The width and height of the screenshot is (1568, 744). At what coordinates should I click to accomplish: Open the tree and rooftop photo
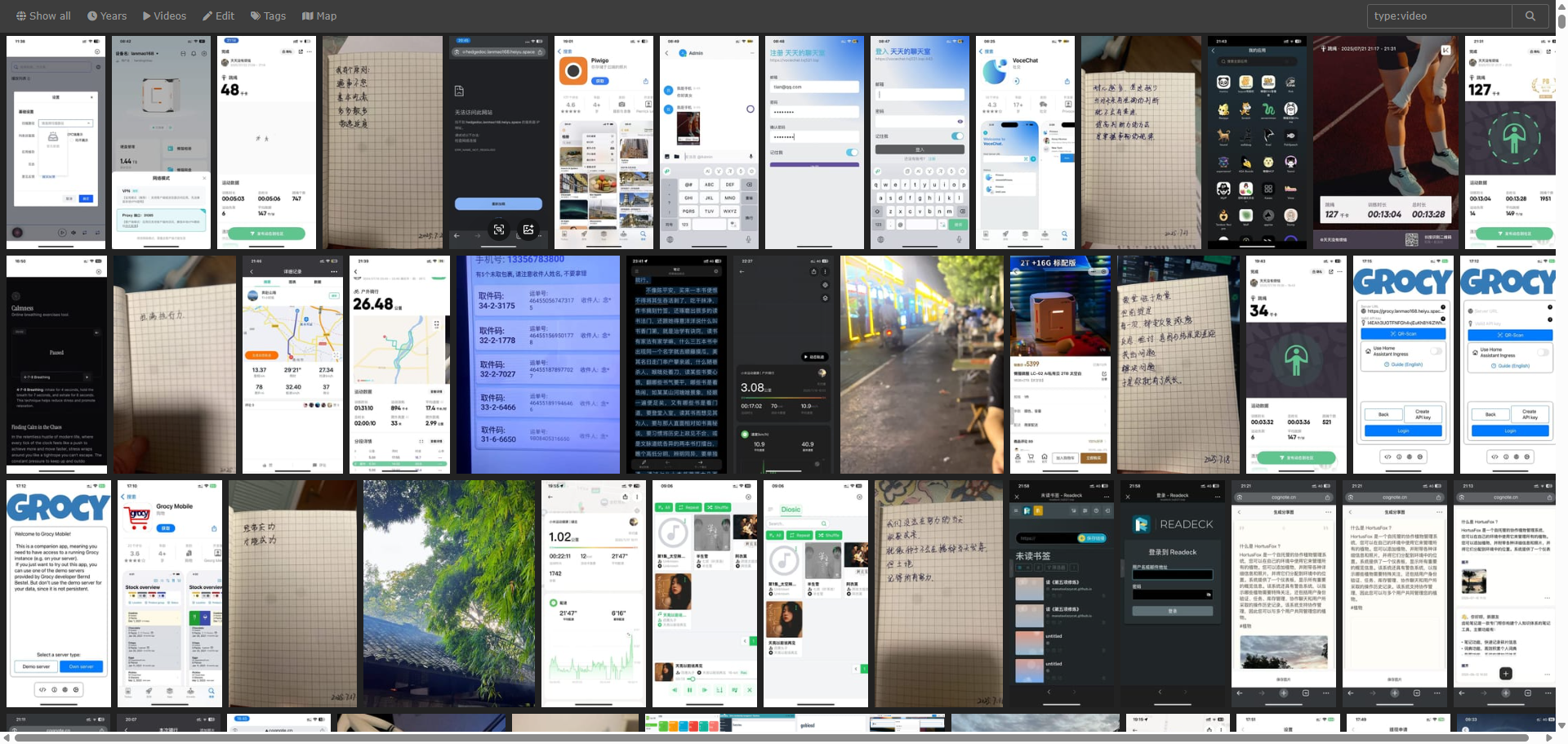[449, 594]
